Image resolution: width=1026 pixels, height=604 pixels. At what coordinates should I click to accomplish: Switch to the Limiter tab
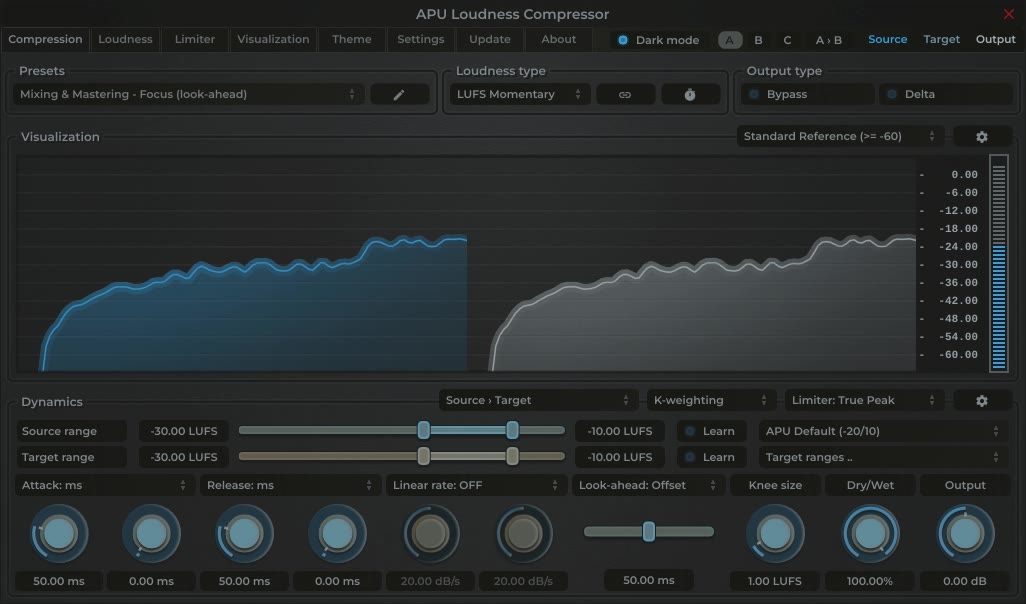pos(194,39)
